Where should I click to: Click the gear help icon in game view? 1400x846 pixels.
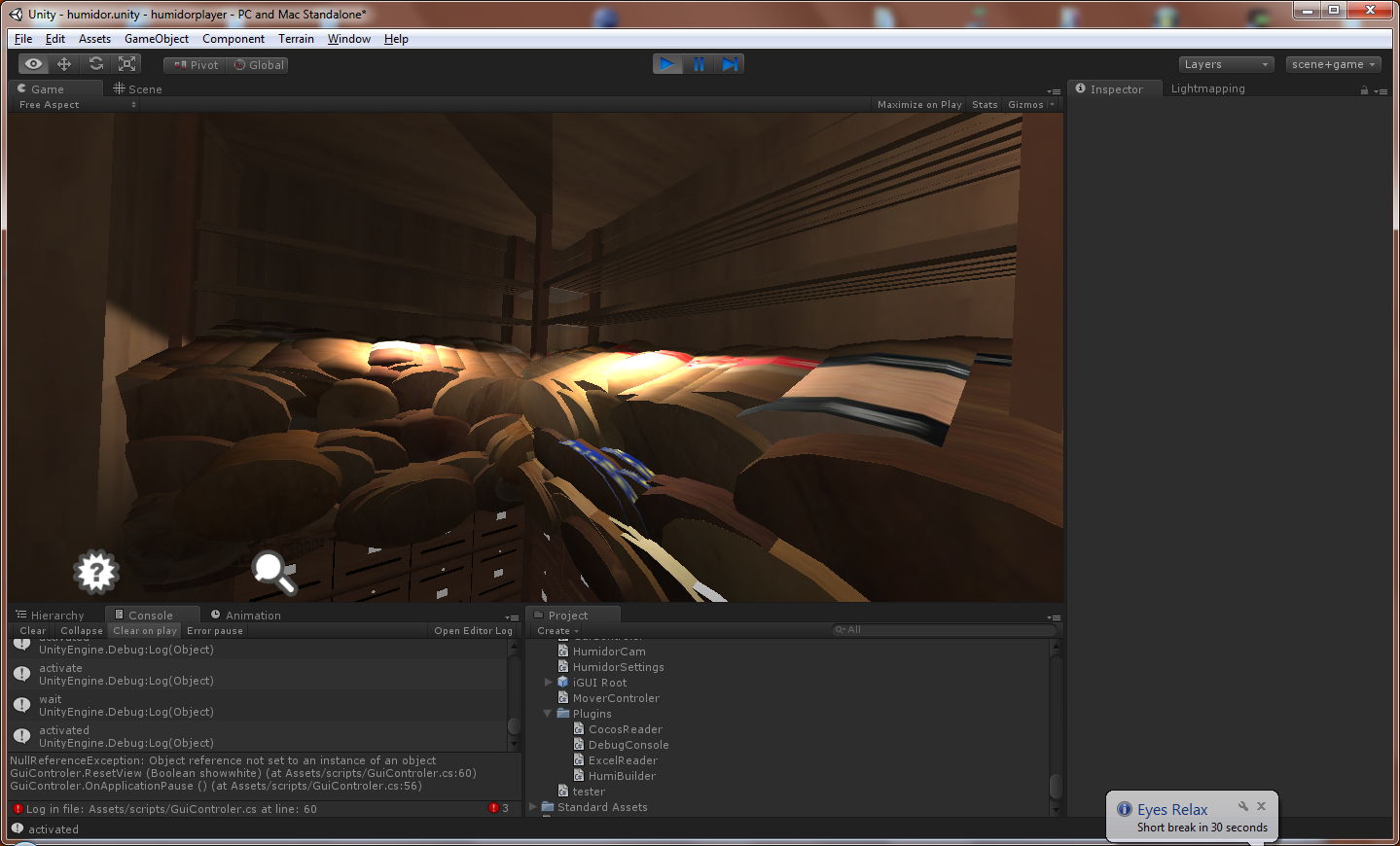[96, 572]
